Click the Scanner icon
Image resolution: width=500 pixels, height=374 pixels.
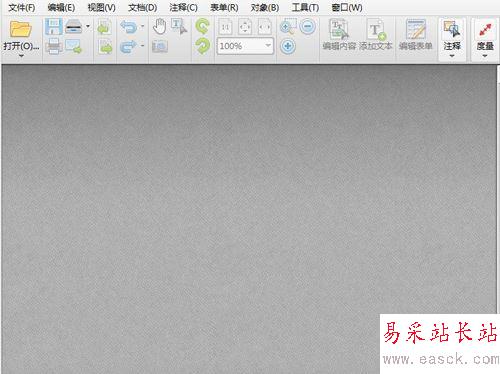(x=74, y=27)
